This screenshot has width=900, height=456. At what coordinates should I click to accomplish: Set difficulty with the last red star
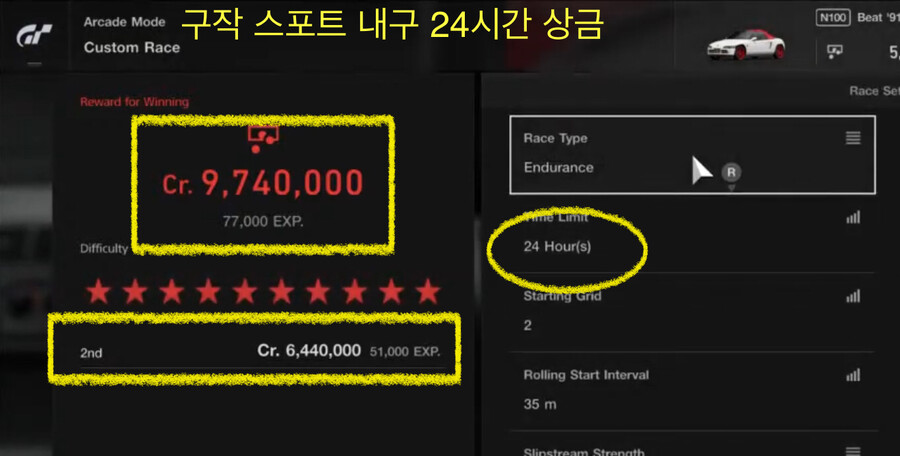[x=428, y=292]
